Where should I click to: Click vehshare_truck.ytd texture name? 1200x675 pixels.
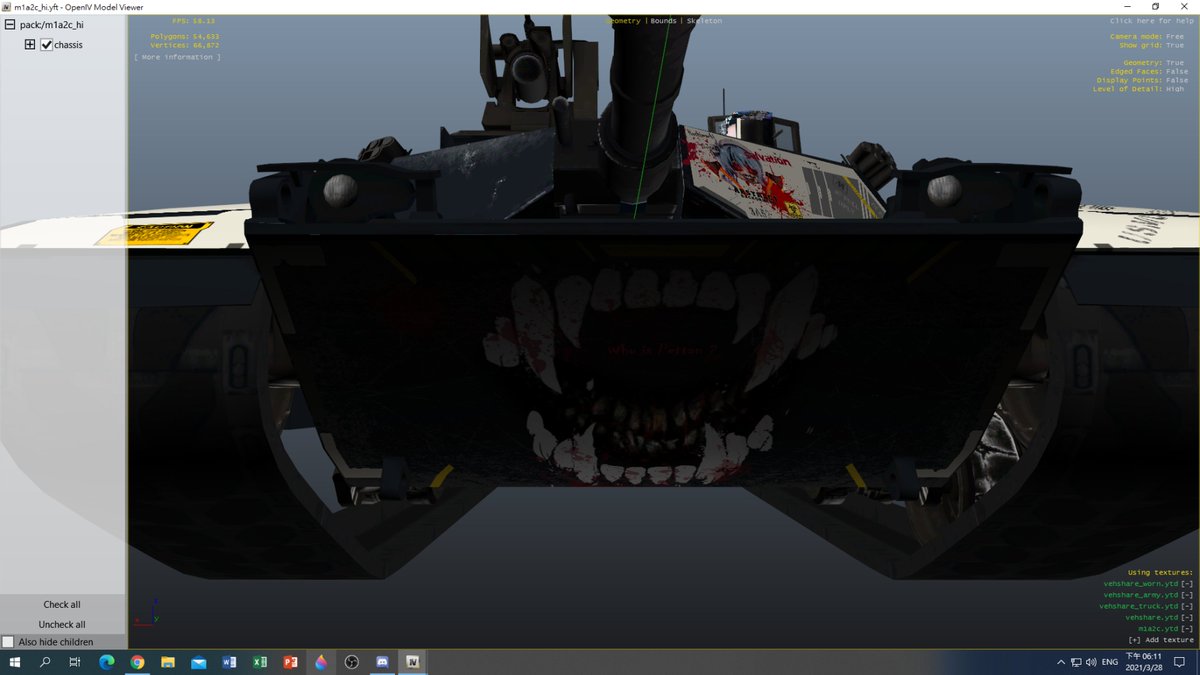coord(1139,606)
